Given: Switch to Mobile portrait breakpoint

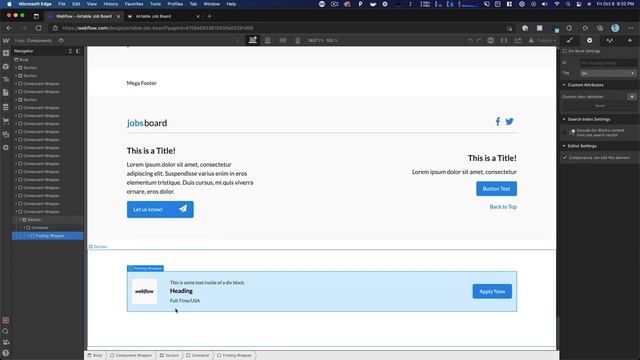Looking at the screenshot, I should [298, 40].
